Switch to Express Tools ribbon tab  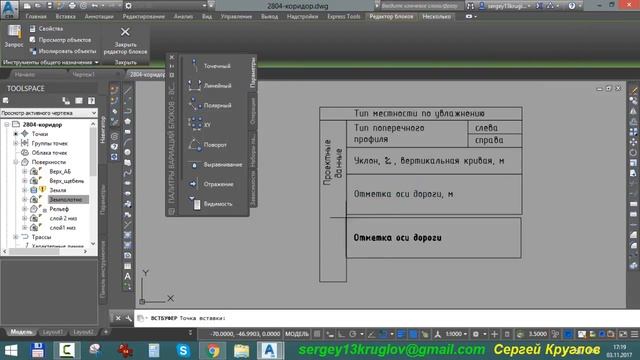[344, 16]
